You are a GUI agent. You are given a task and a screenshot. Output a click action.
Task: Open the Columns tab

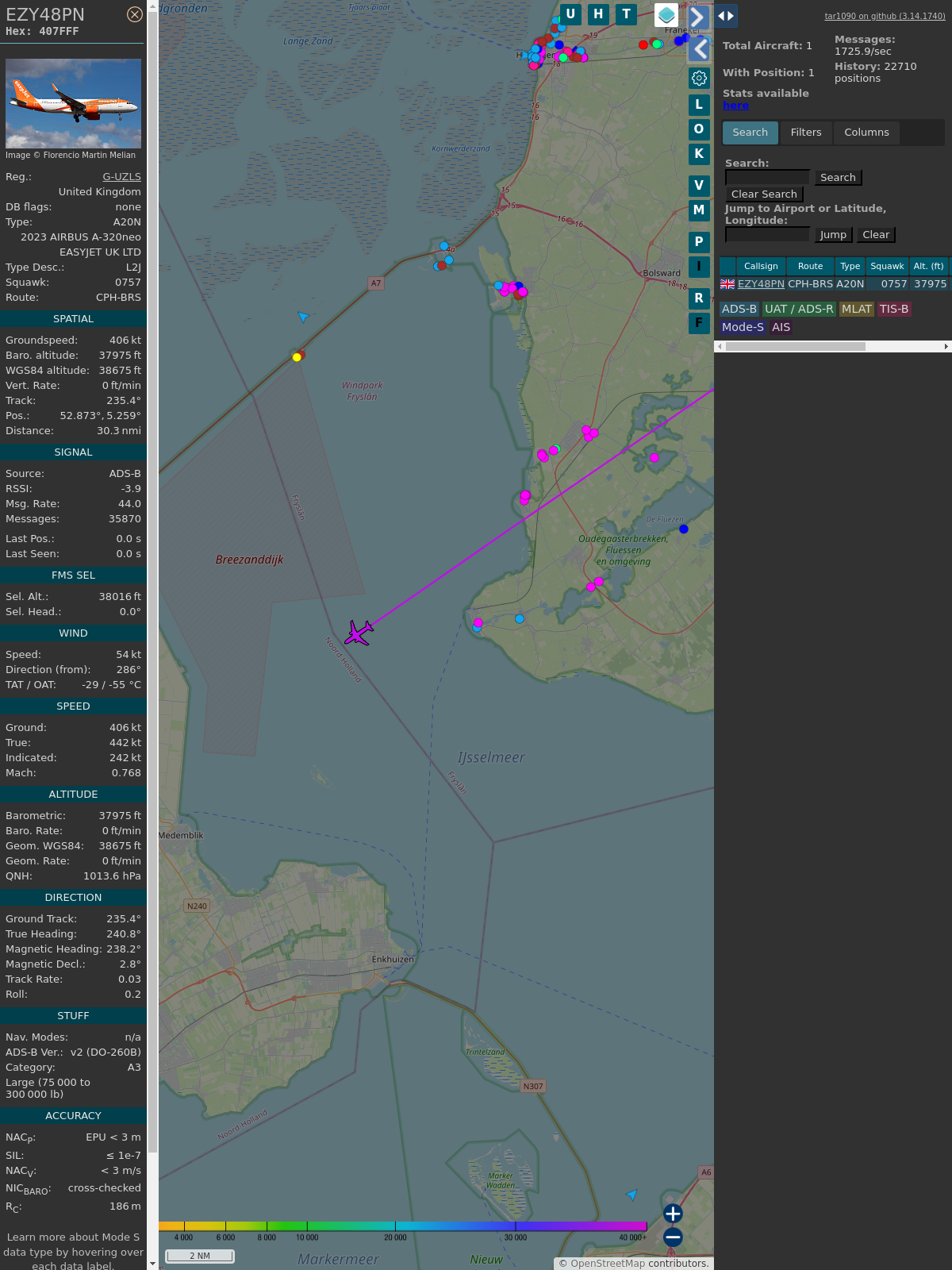tap(866, 133)
